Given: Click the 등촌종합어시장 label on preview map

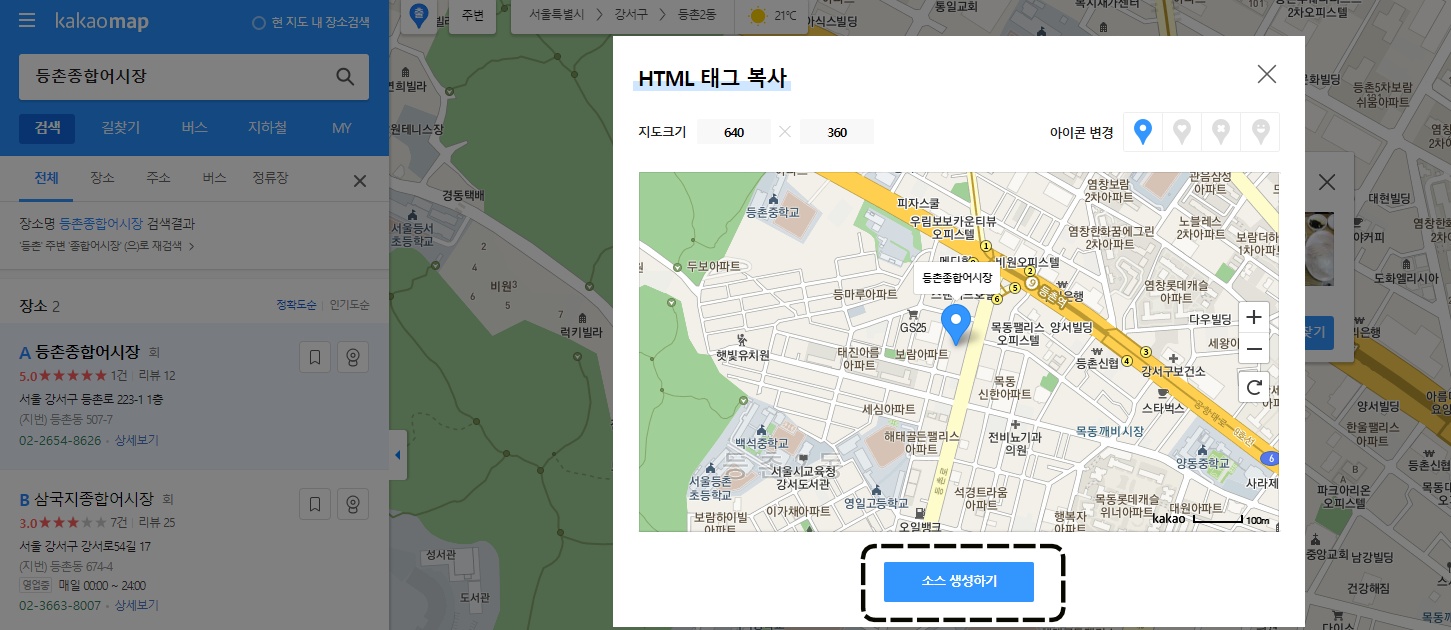Looking at the screenshot, I should (x=957, y=277).
